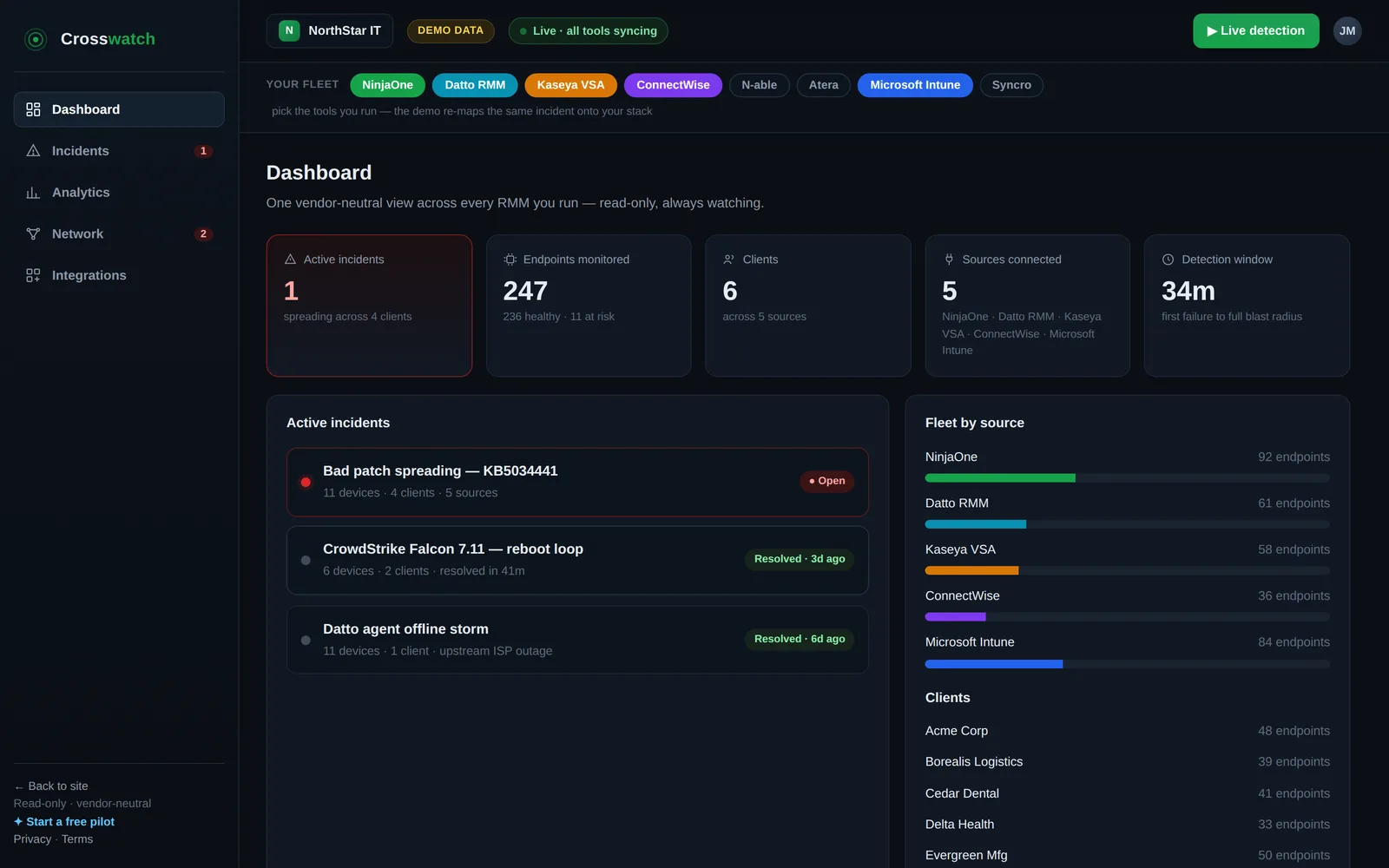The width and height of the screenshot is (1389, 868).
Task: Click the Detection window clock icon
Action: (x=1168, y=260)
